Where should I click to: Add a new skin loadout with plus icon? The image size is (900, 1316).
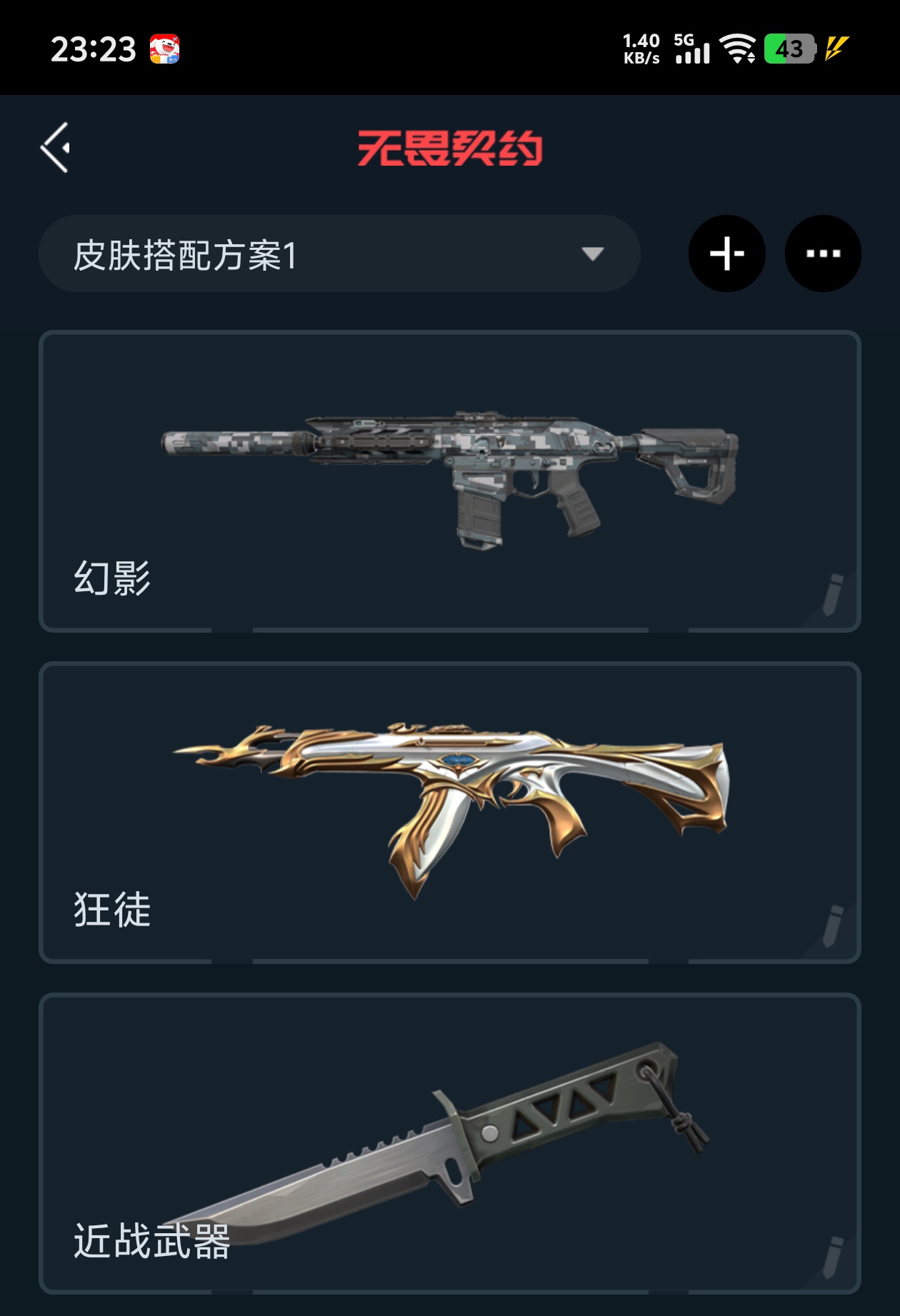(x=726, y=253)
